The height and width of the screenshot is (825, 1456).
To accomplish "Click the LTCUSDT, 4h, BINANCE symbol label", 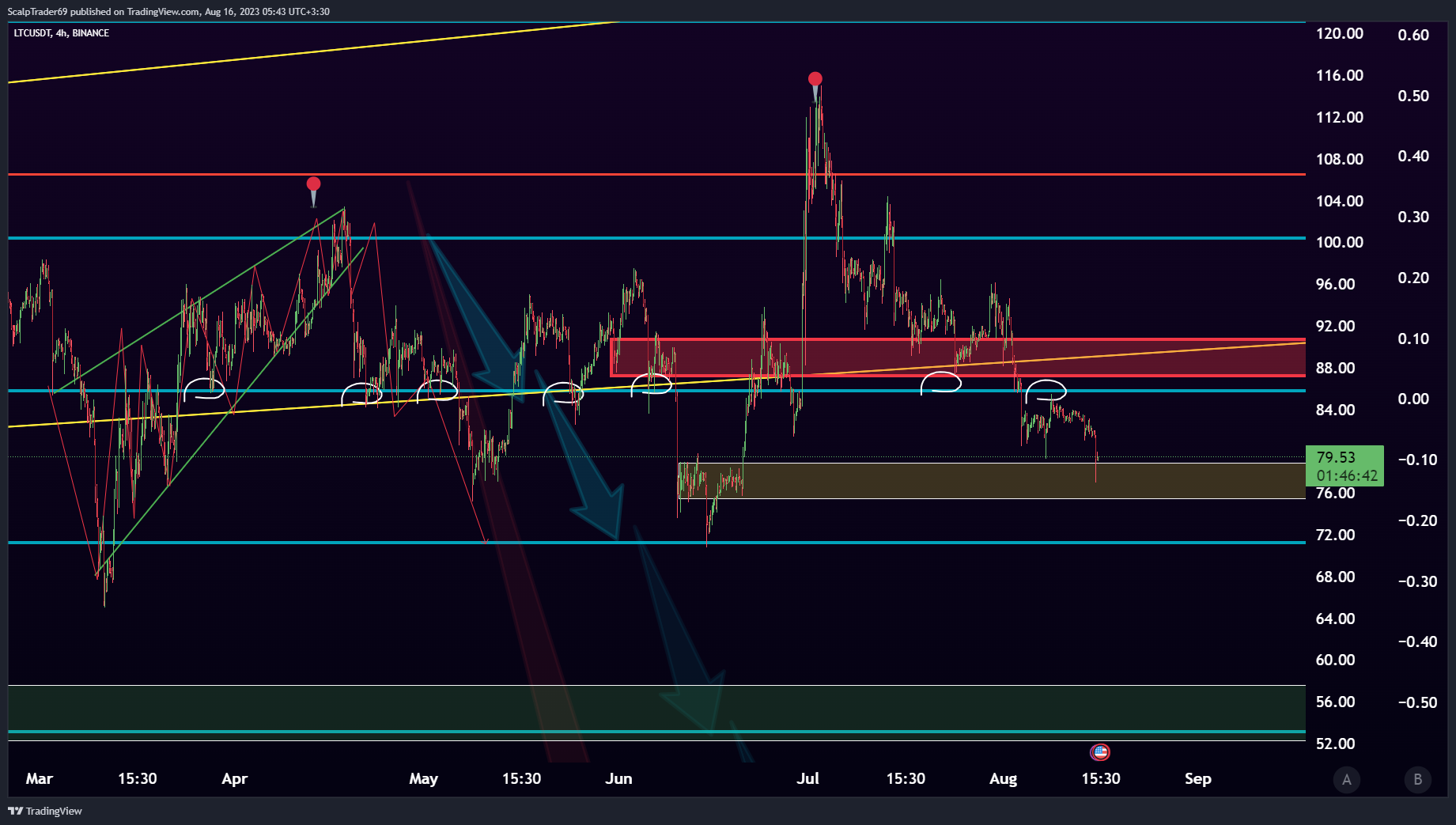I will point(62,33).
